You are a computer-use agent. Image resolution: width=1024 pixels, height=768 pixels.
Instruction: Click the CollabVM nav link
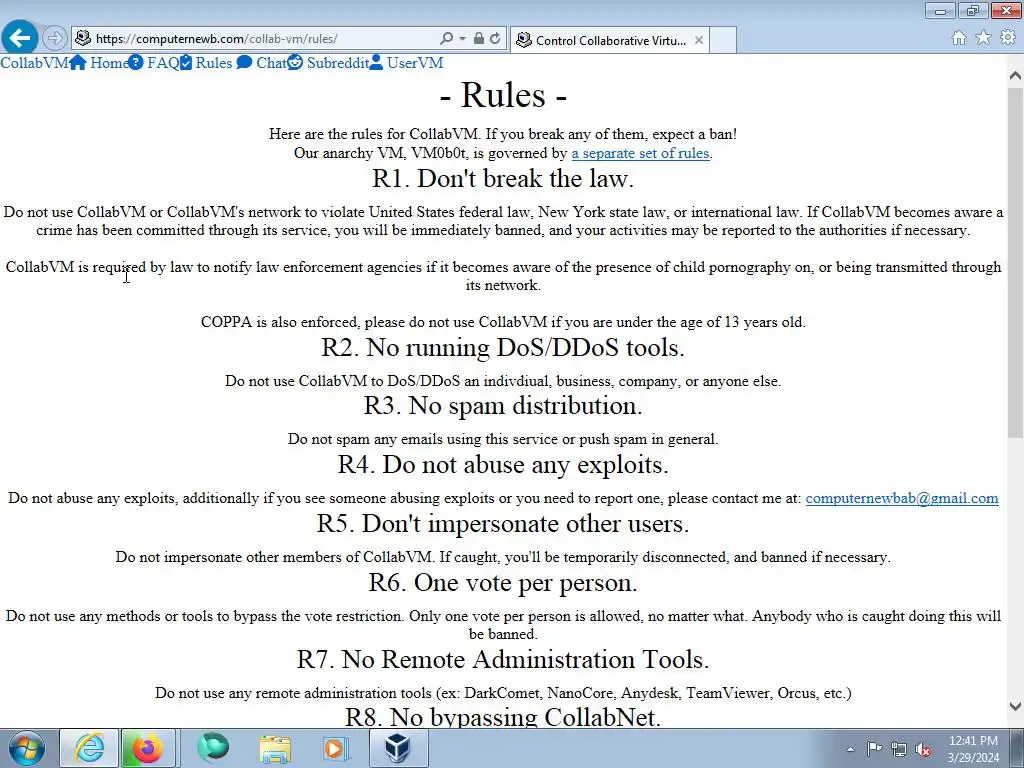pyautogui.click(x=34, y=63)
